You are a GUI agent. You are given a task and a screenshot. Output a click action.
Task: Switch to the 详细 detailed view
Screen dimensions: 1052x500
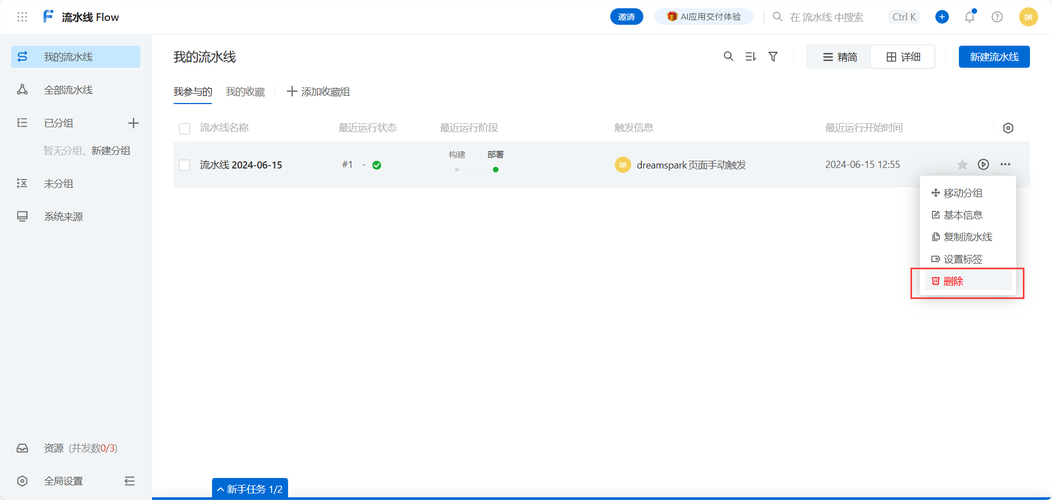[x=903, y=57]
